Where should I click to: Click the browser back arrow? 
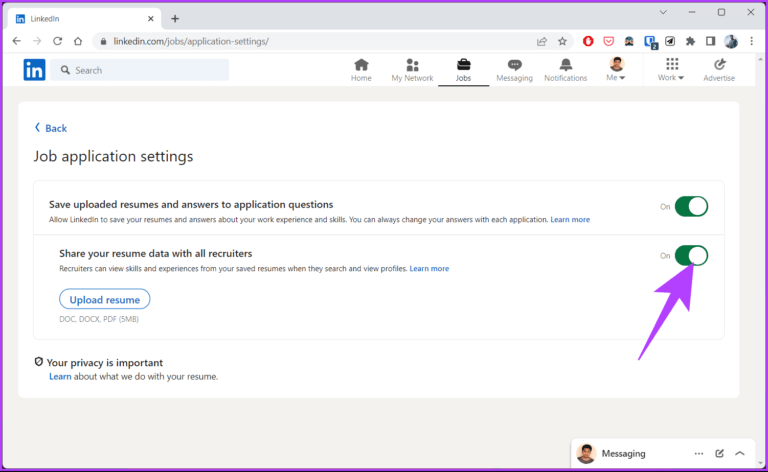pos(17,41)
